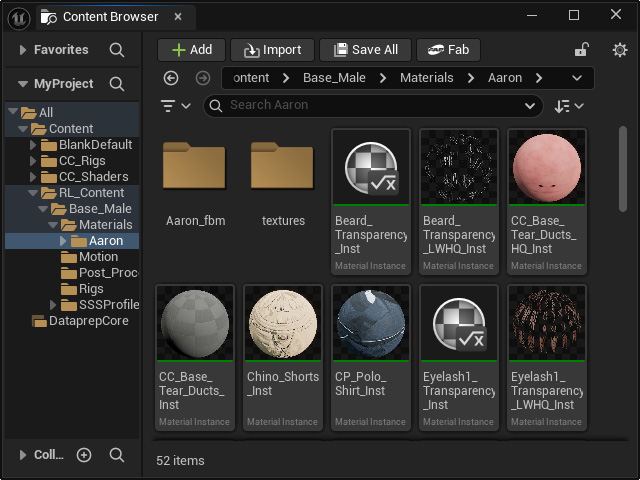Open saved searches dropdown in search box
640x480 pixels.
(530, 106)
